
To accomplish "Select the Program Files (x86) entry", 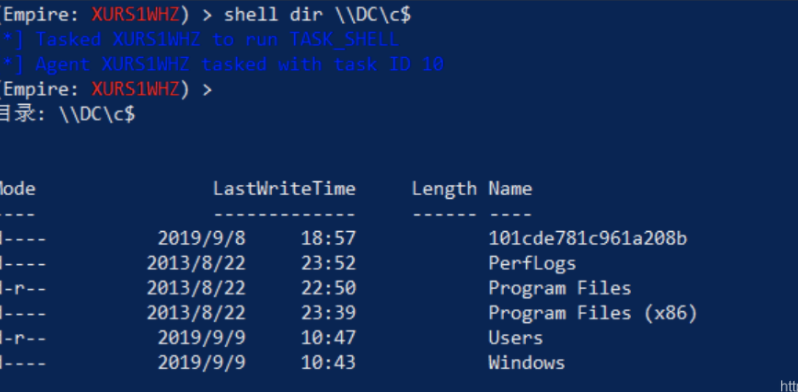I will [x=593, y=313].
